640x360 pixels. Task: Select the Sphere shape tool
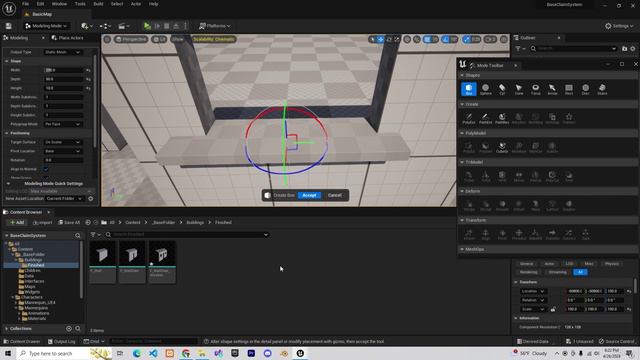[x=485, y=89]
